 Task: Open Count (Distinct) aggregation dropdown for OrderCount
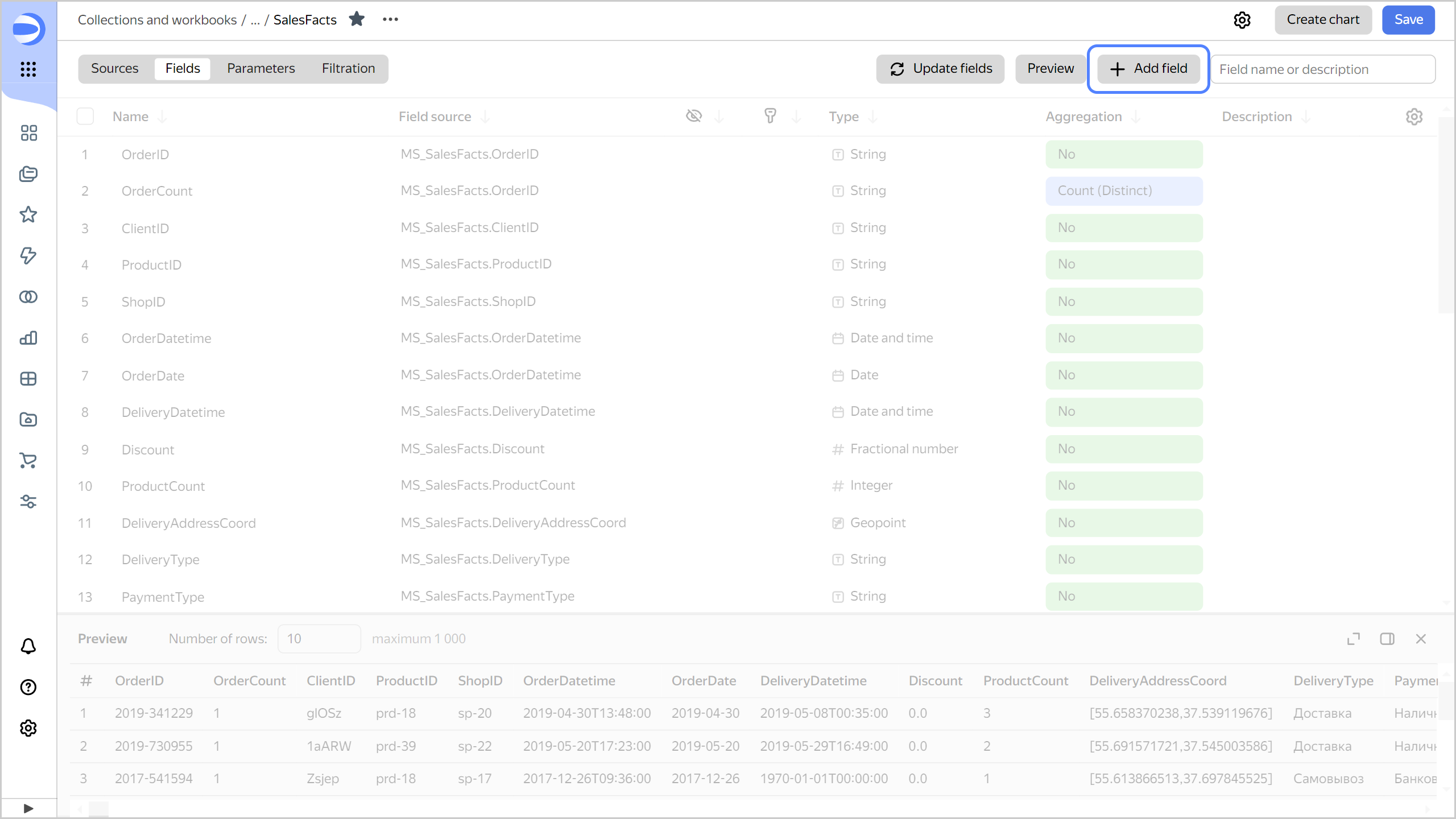[1124, 191]
